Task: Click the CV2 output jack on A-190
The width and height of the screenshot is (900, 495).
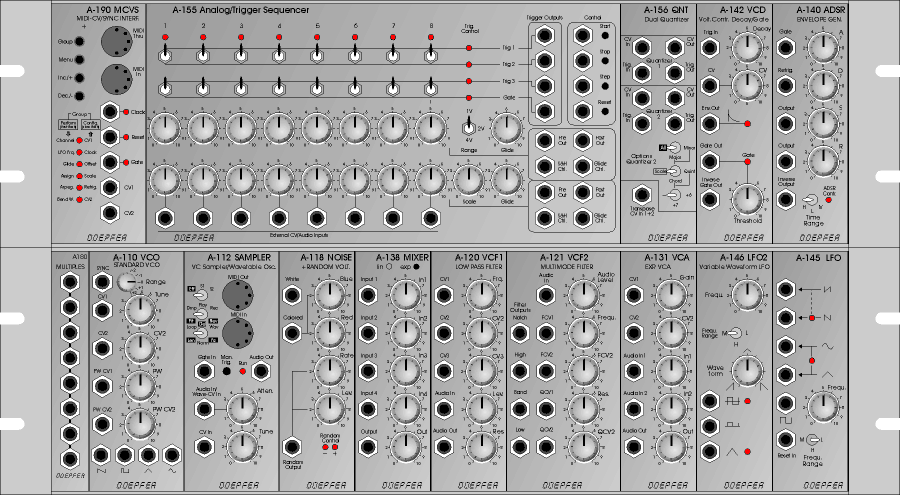Action: pos(110,213)
